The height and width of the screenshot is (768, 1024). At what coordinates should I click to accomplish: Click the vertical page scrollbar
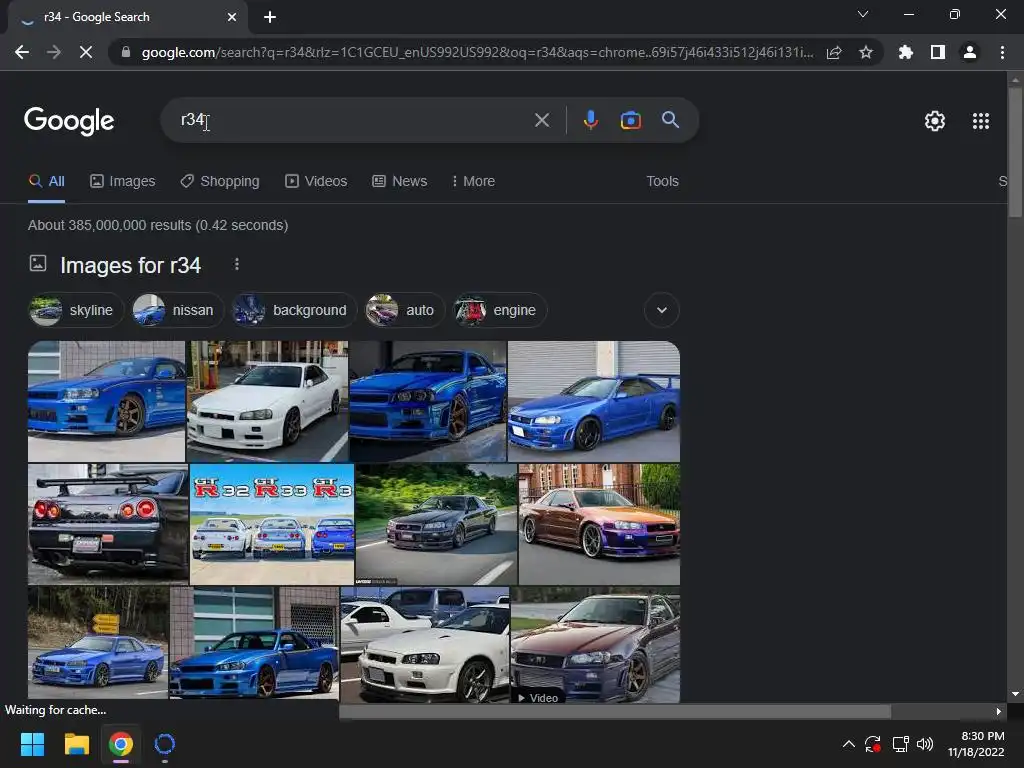coord(1015,152)
